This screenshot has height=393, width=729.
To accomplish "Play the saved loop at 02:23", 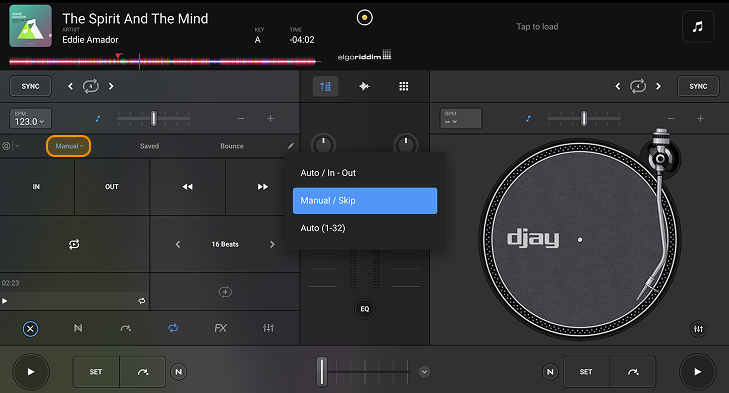I will [5, 301].
